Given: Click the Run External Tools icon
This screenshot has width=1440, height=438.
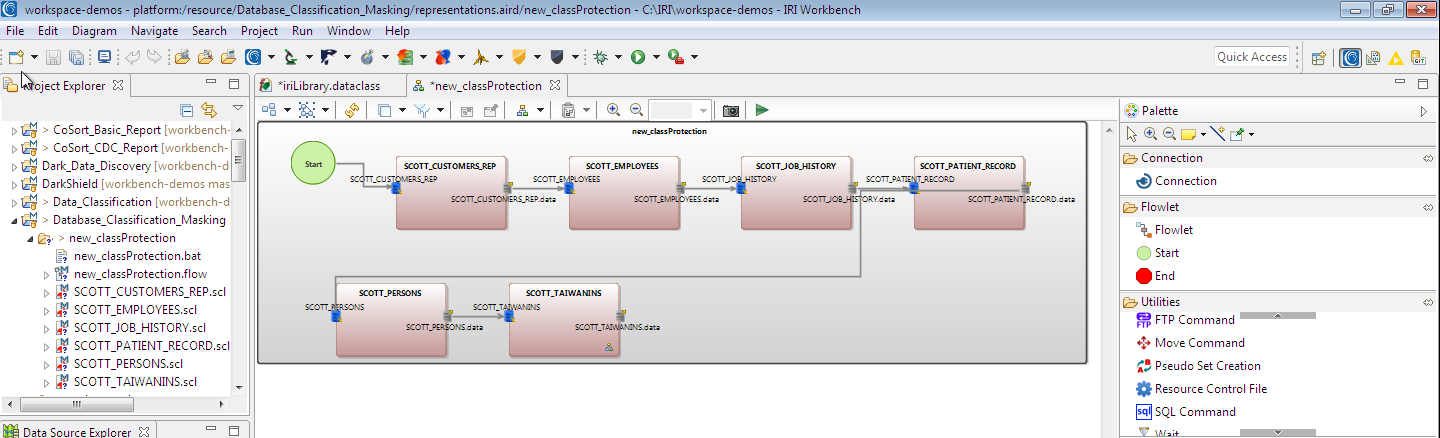Looking at the screenshot, I should pyautogui.click(x=675, y=57).
